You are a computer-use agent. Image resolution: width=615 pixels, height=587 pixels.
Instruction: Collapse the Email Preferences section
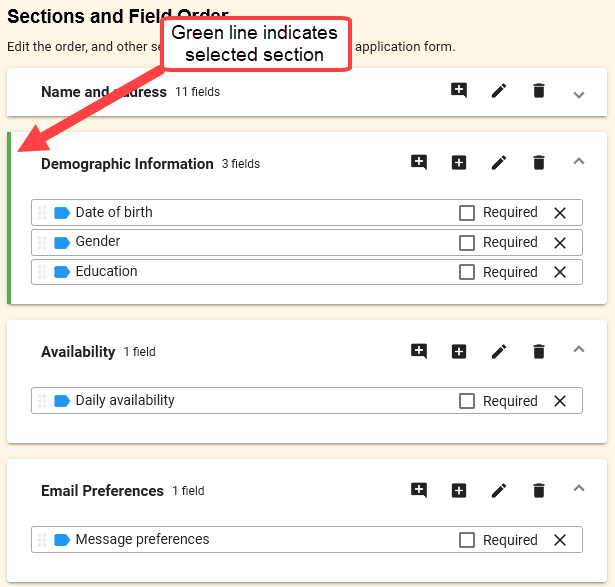tap(579, 488)
